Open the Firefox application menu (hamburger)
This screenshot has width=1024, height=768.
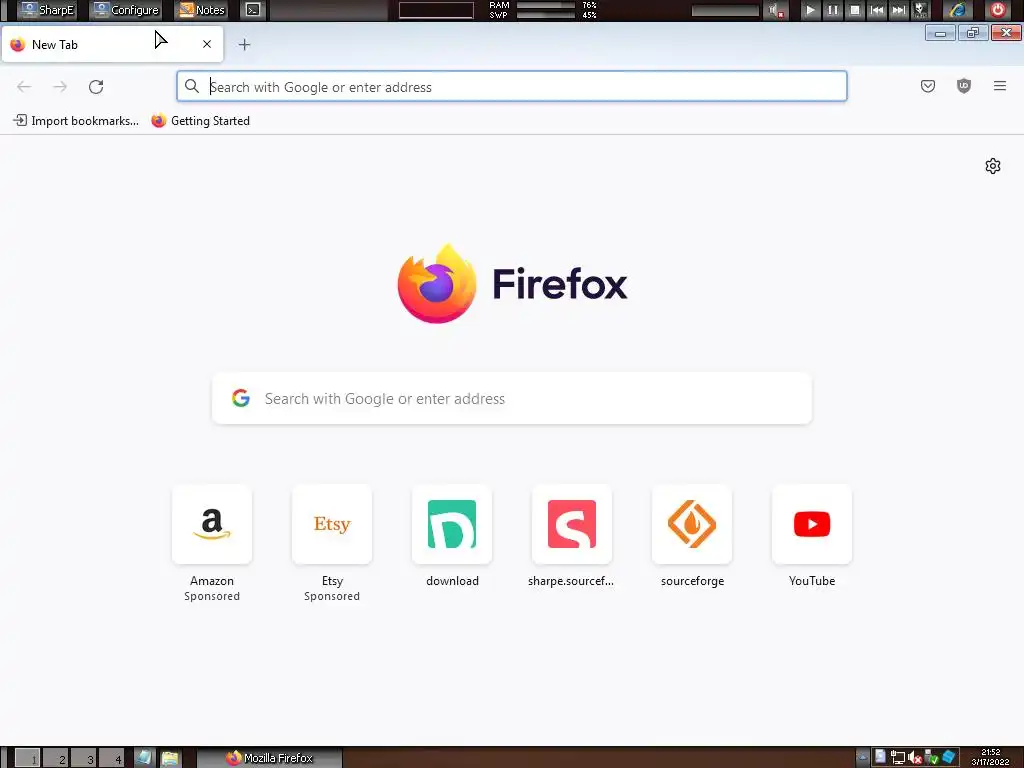pos(999,86)
